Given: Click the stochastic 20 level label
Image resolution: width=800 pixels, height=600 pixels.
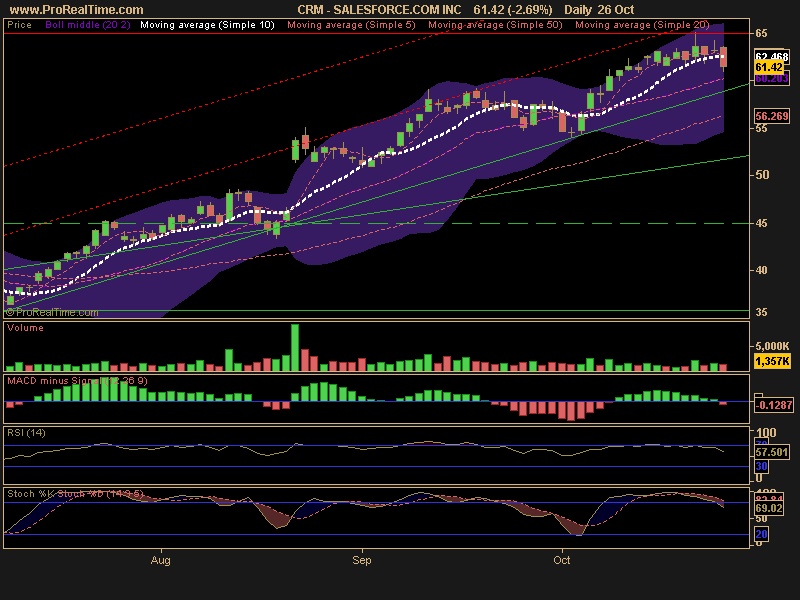Looking at the screenshot, I should tap(761, 534).
